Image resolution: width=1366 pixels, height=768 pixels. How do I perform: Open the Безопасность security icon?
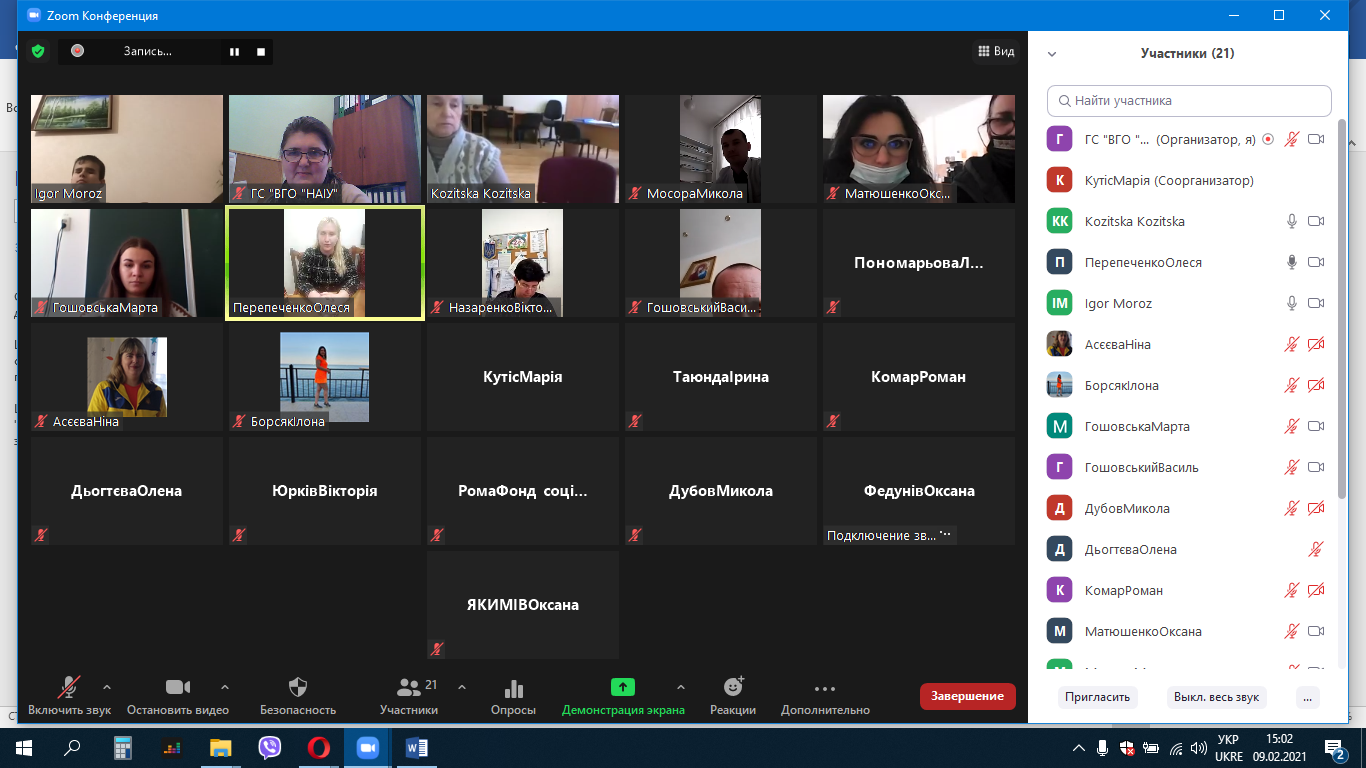(x=297, y=688)
